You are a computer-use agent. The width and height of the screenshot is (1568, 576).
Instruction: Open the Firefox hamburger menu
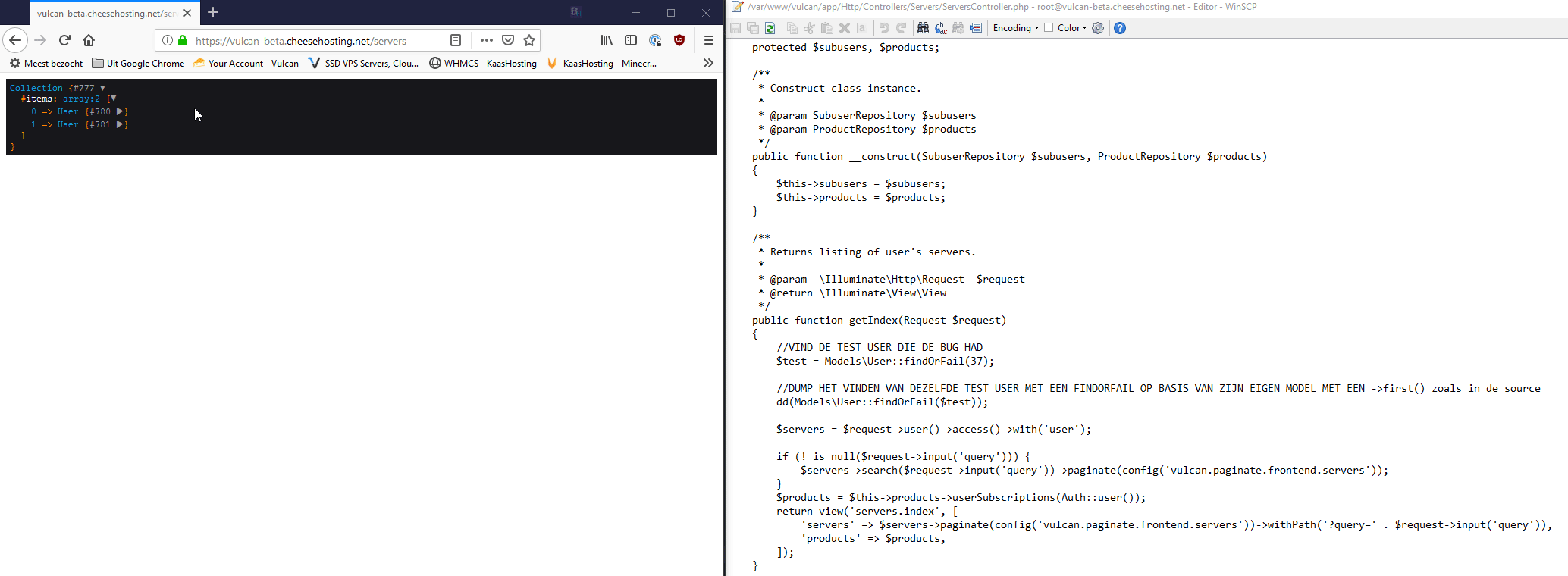pos(709,40)
